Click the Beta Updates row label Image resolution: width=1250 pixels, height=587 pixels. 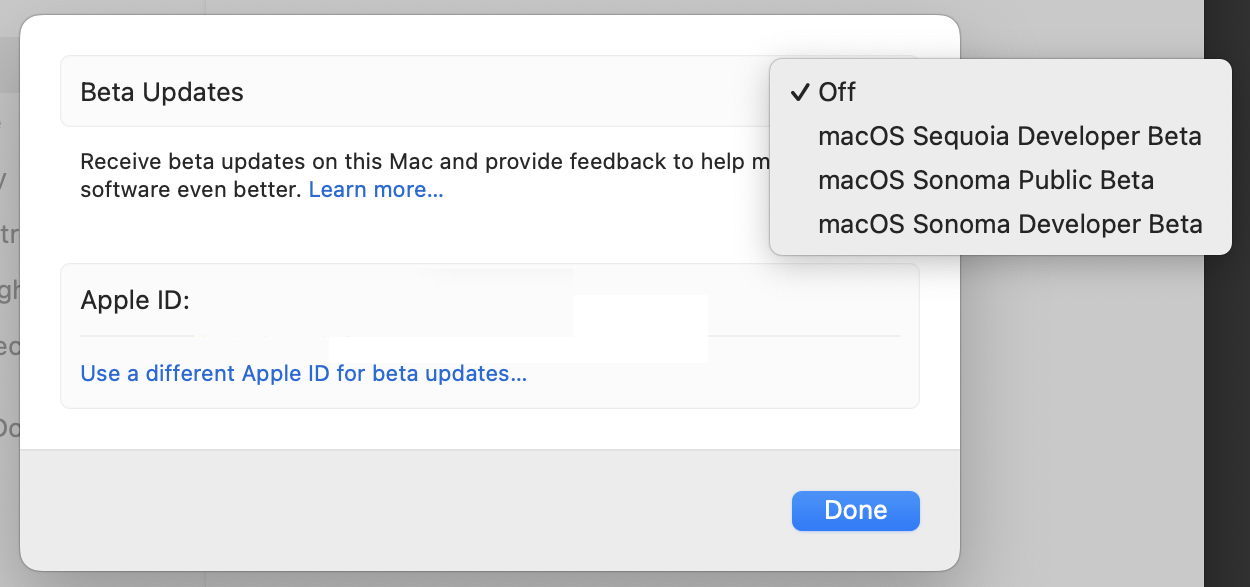[162, 92]
